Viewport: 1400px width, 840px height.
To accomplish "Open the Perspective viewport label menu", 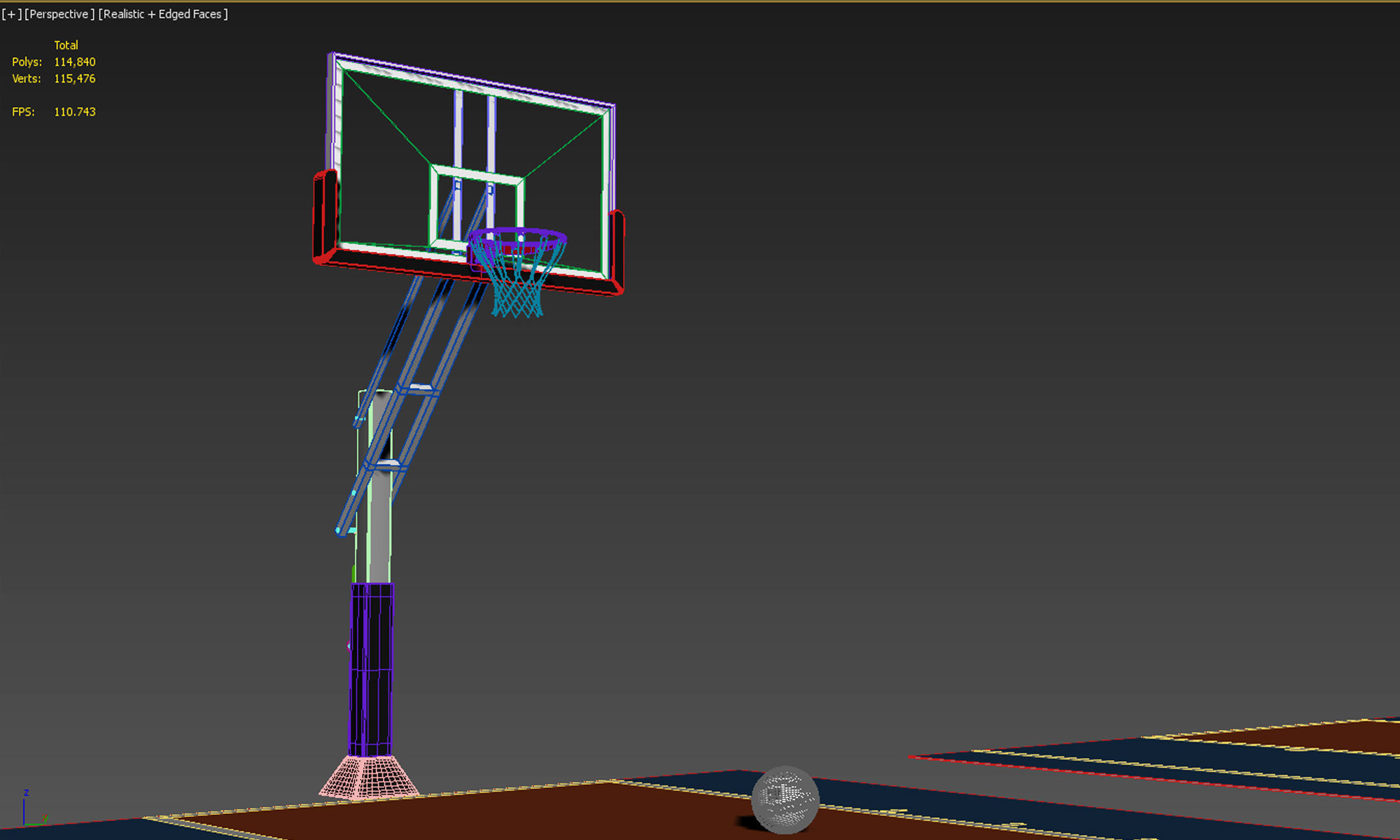I will [59, 14].
